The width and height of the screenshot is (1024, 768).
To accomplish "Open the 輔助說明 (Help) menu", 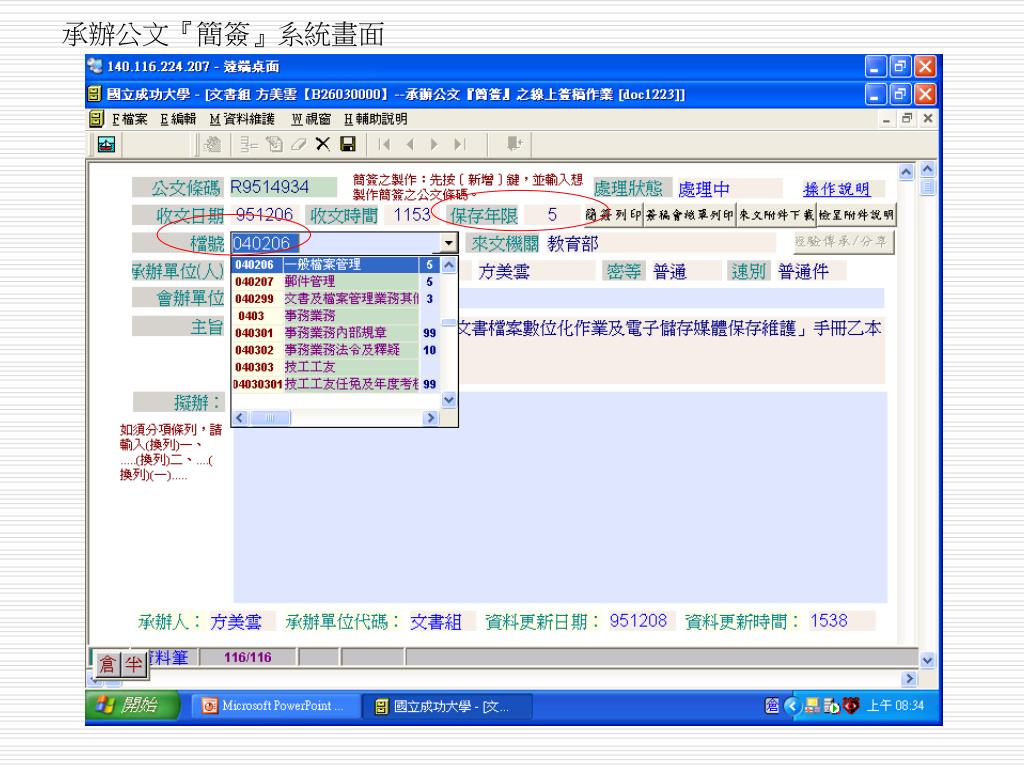I will pyautogui.click(x=376, y=119).
